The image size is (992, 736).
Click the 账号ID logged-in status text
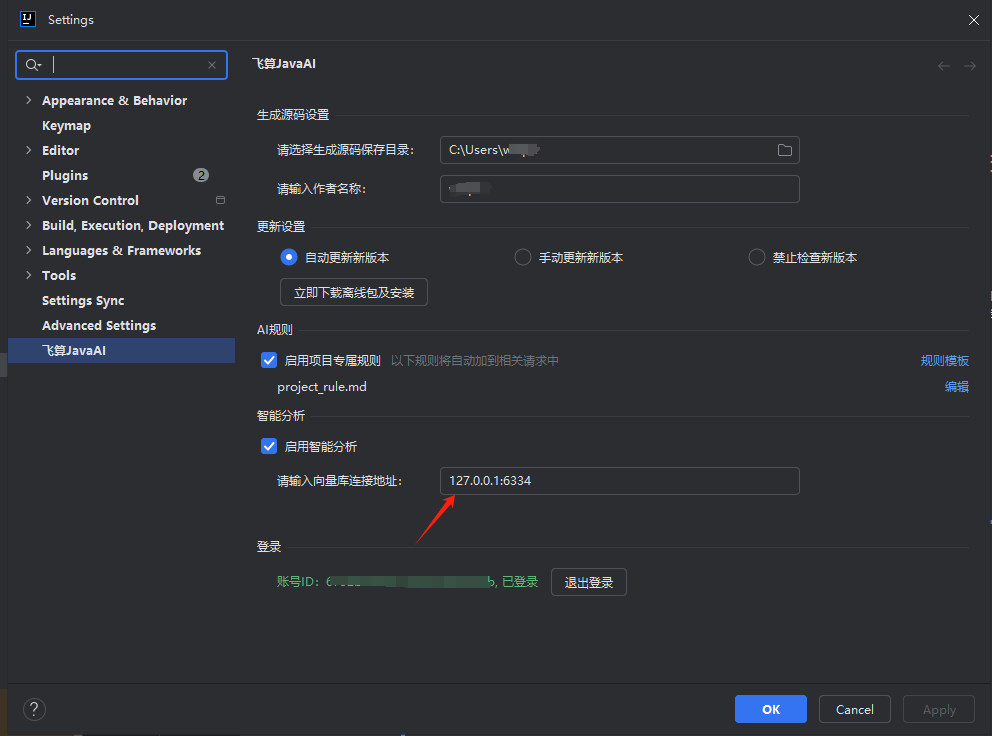tap(407, 582)
